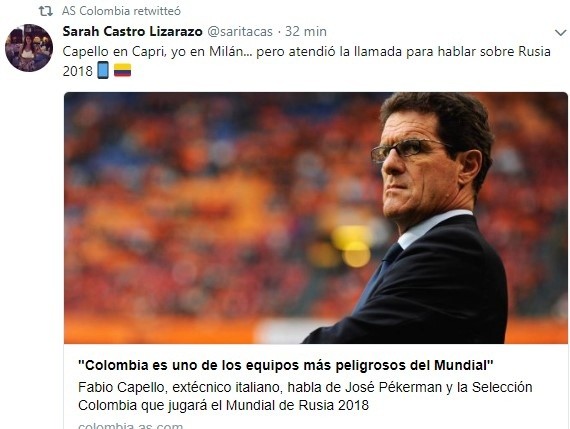Click the description line mentioning José Pékerman
This screenshot has width=570, height=429.
[305, 388]
